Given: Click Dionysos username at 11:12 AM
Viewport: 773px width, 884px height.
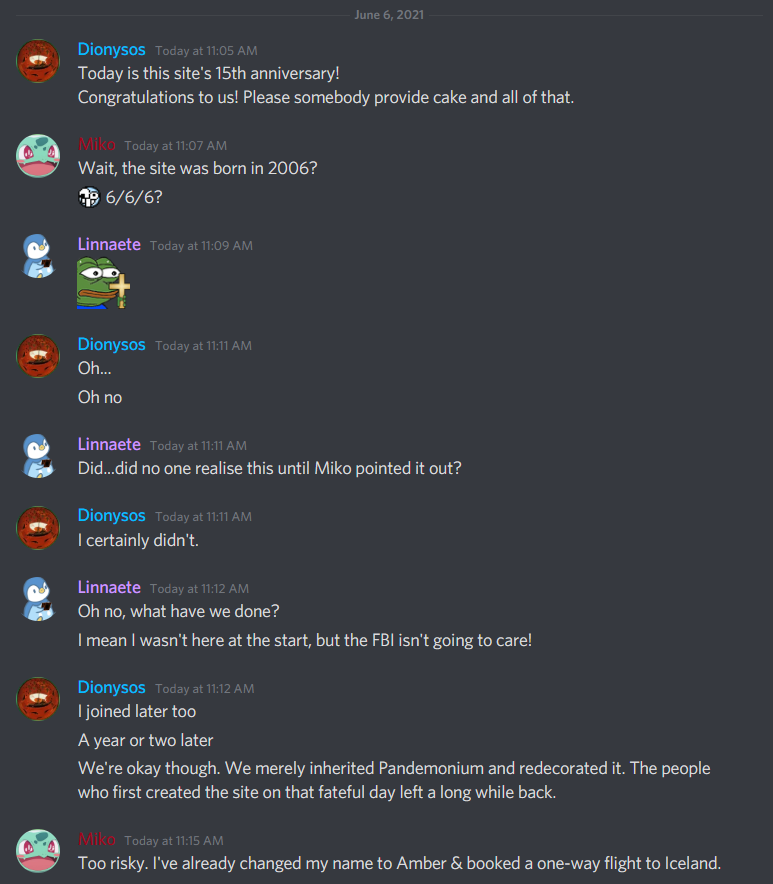Looking at the screenshot, I should (112, 687).
